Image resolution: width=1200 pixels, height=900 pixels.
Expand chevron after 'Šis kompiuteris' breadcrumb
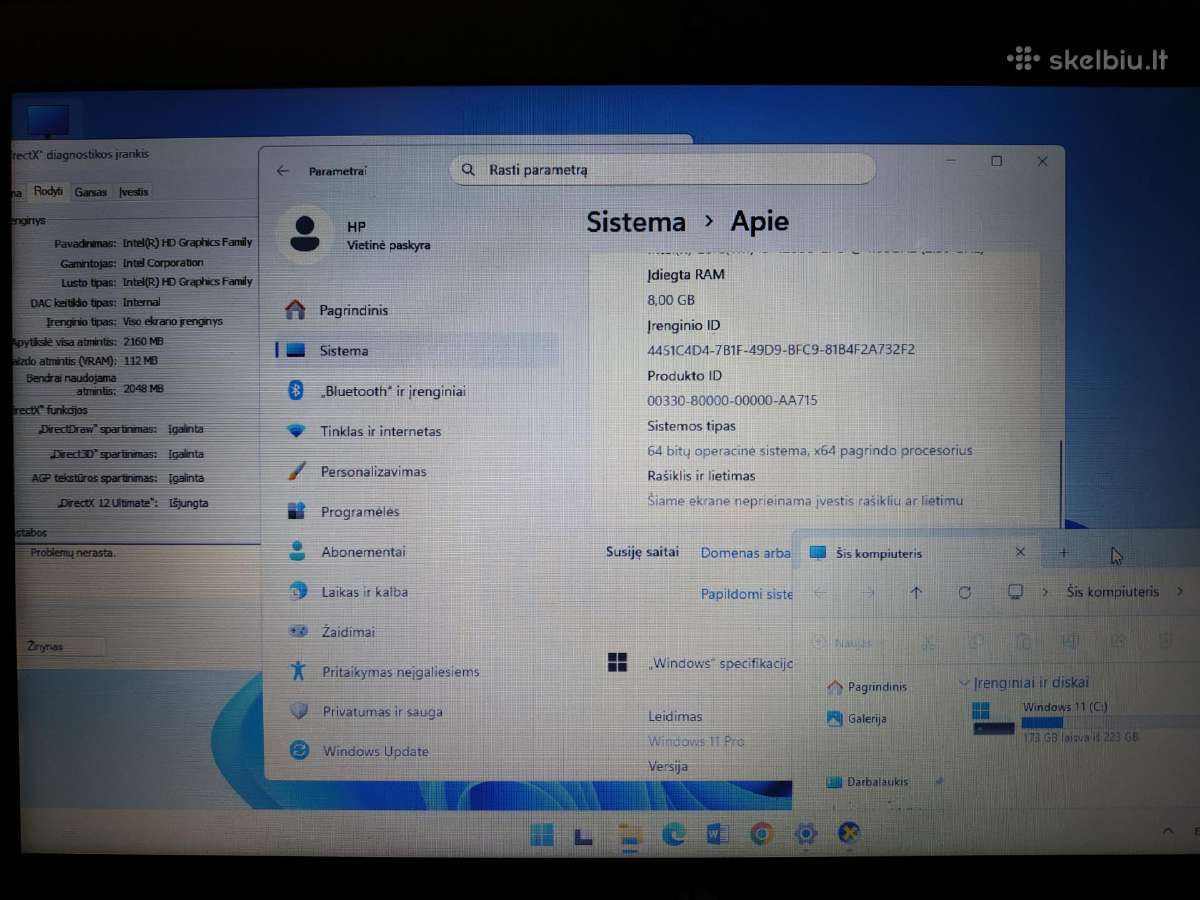pyautogui.click(x=1180, y=592)
